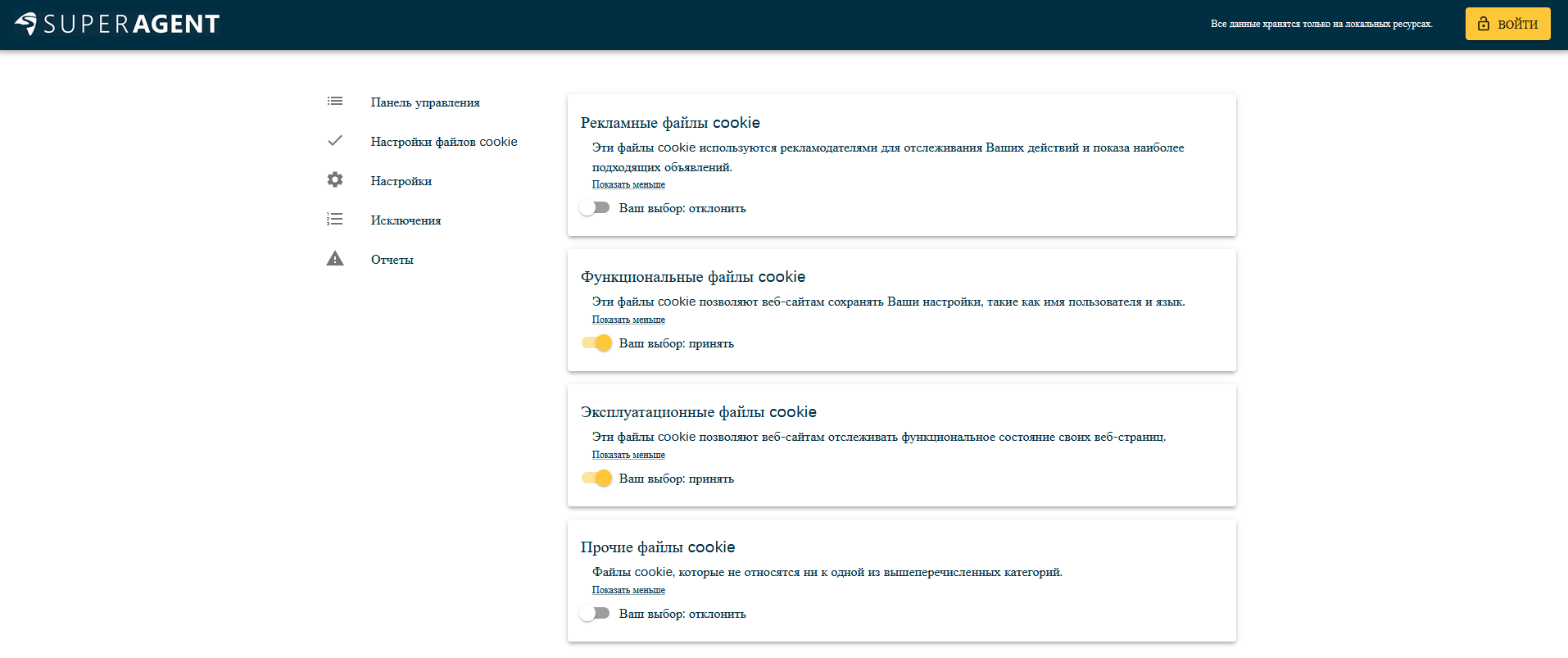The image size is (1568, 658).
Task: Click the Прочие файлы cookie heading
Action: (658, 547)
